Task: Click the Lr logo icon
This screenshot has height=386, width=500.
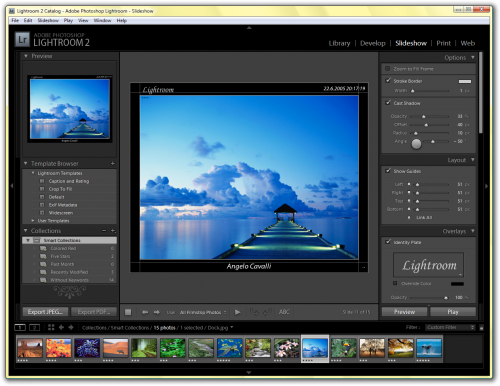Action: point(22,40)
